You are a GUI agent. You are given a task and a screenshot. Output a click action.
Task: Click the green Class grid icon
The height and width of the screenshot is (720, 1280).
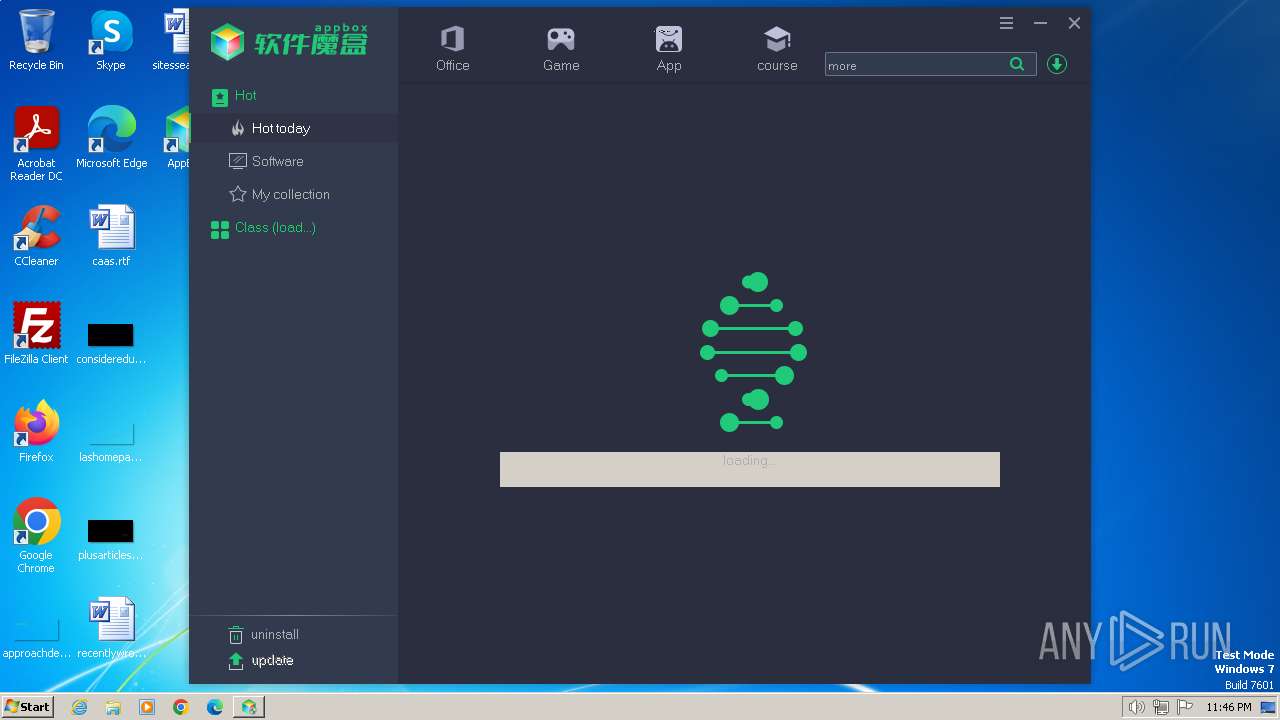click(220, 230)
